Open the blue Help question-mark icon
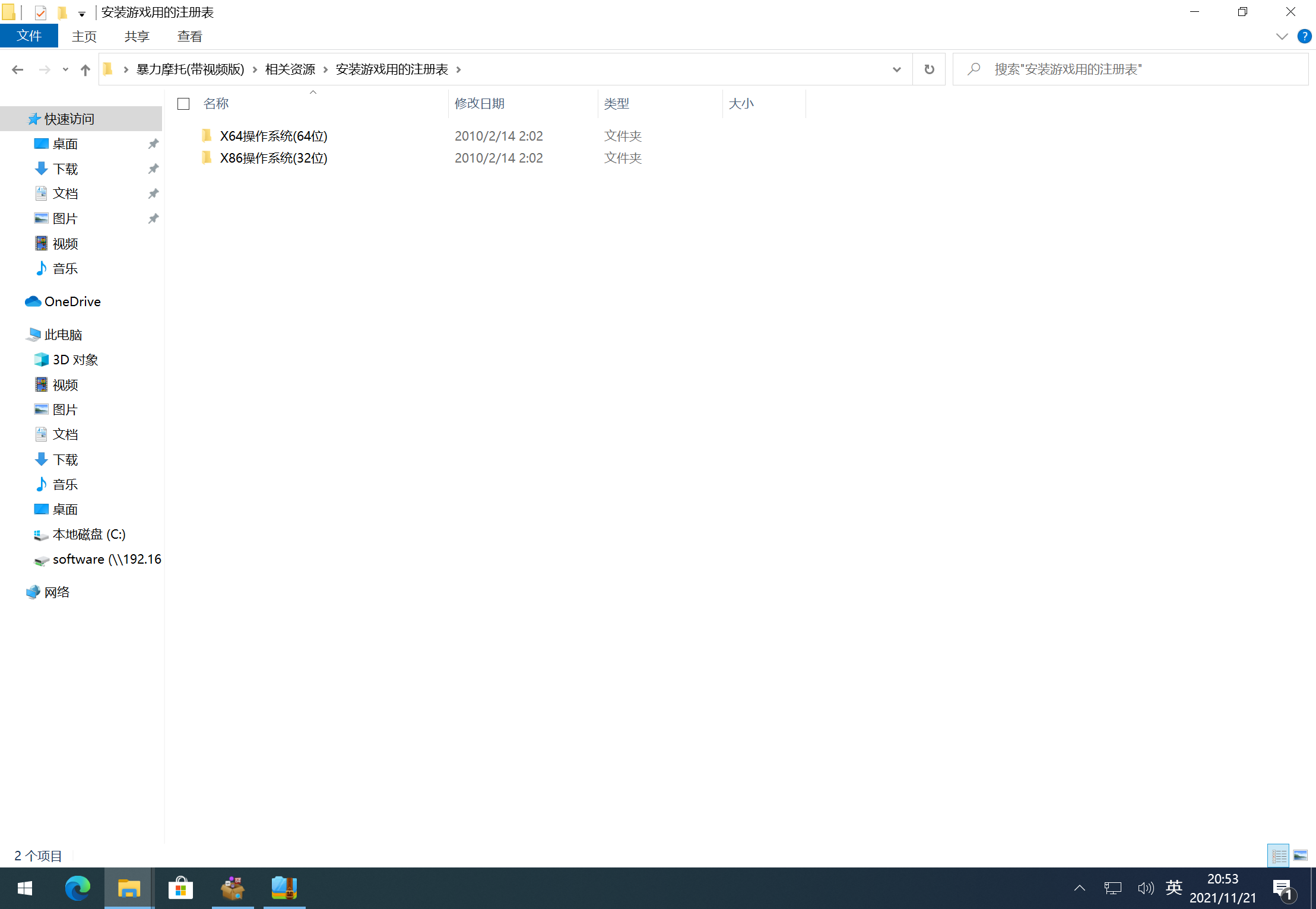 click(1304, 36)
